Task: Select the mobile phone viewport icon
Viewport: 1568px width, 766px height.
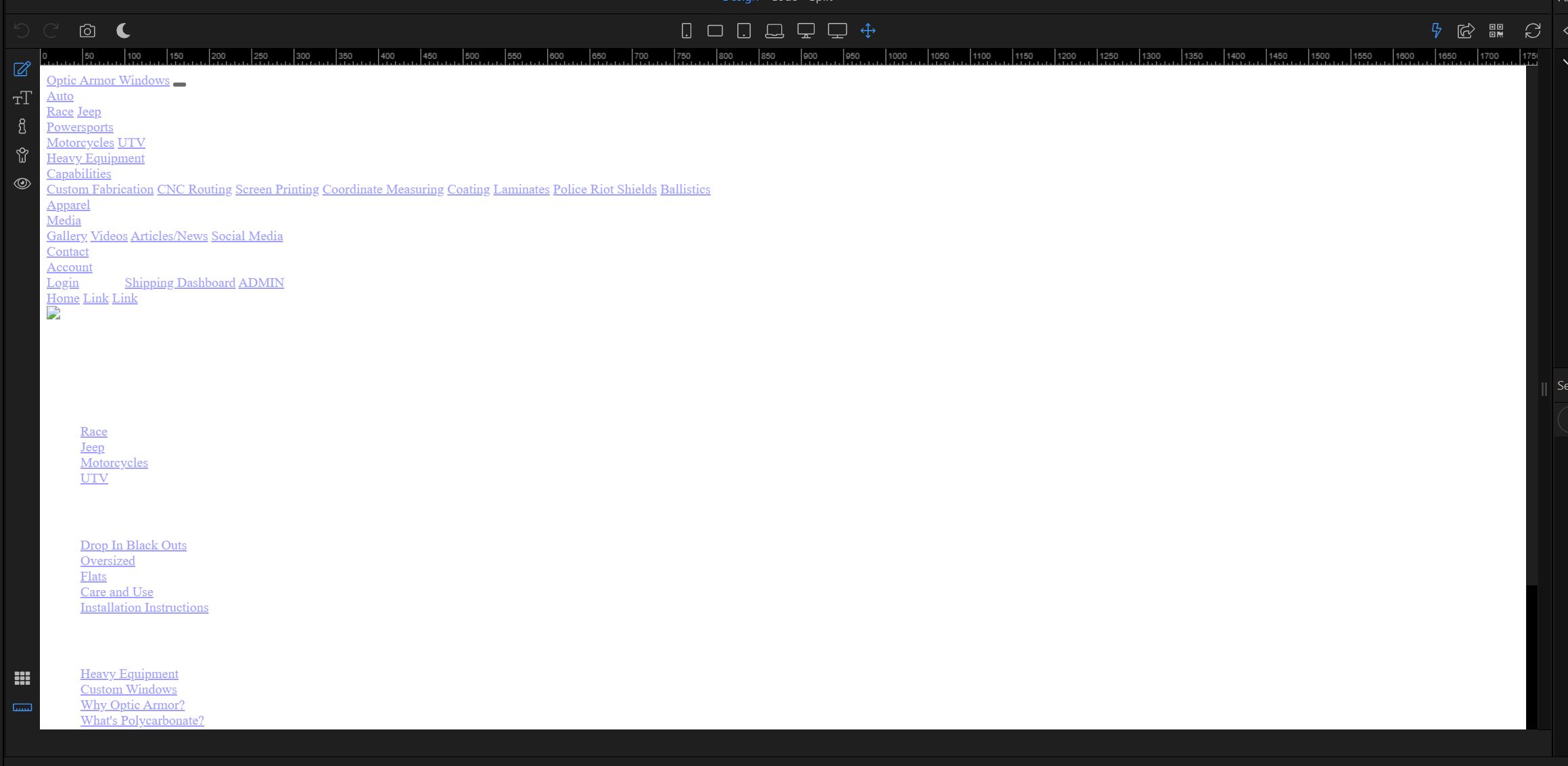Action: (687, 30)
